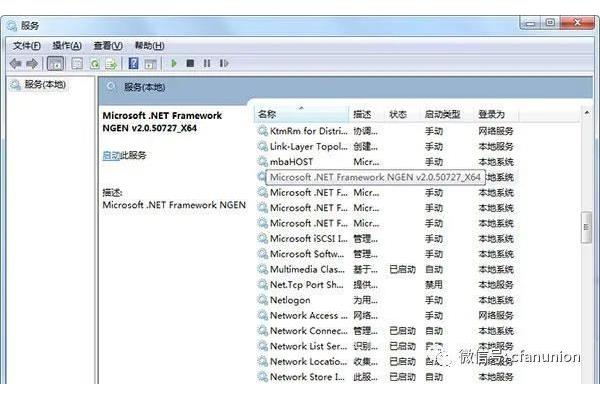Select the Microsoft iSCSI I... service name
Viewport: 600px width, 400px height.
(x=308, y=238)
